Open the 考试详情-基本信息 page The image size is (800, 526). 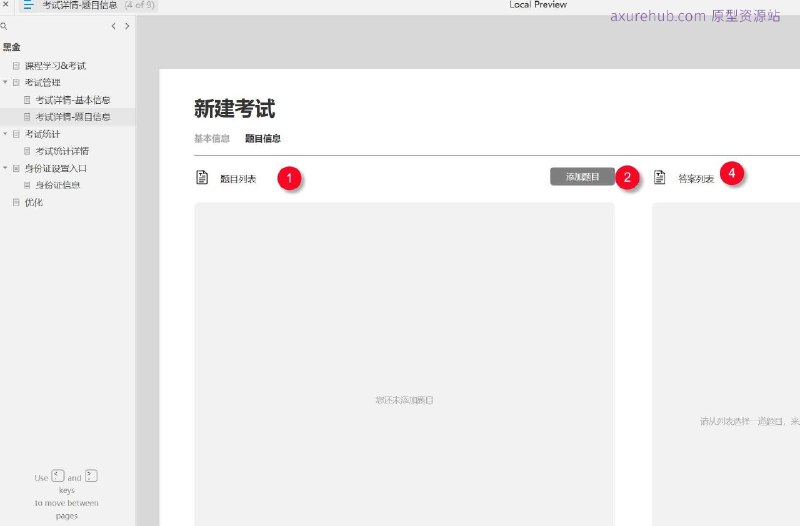point(72,100)
